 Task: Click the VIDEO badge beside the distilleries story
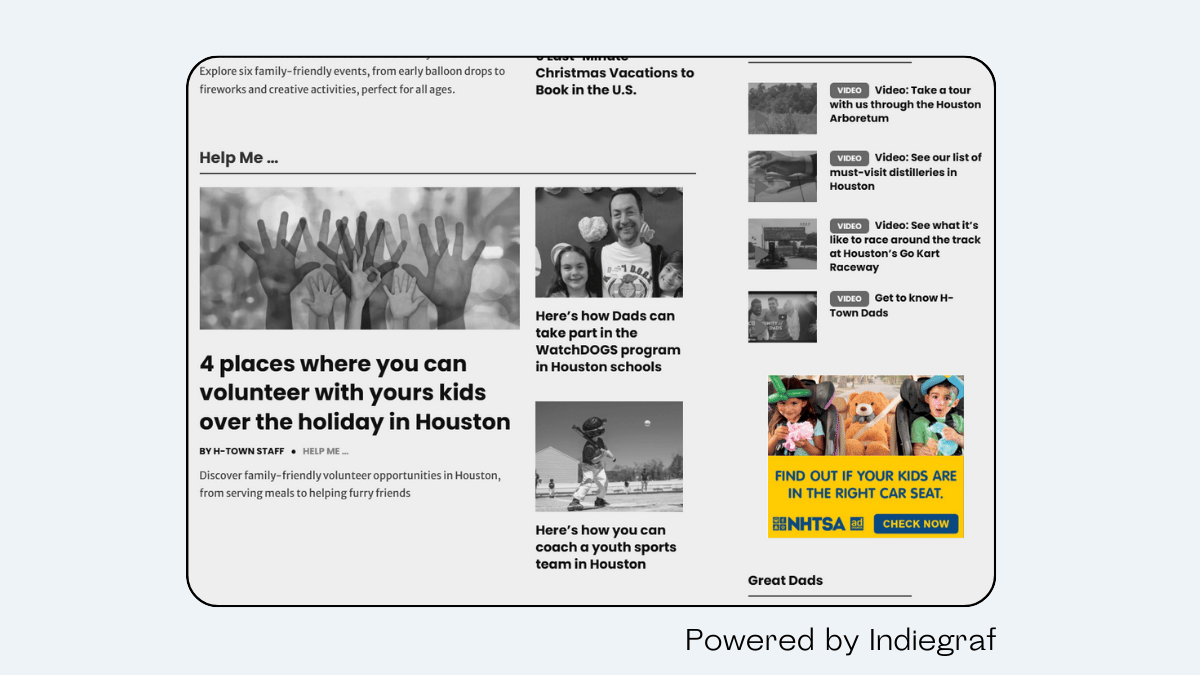849,158
